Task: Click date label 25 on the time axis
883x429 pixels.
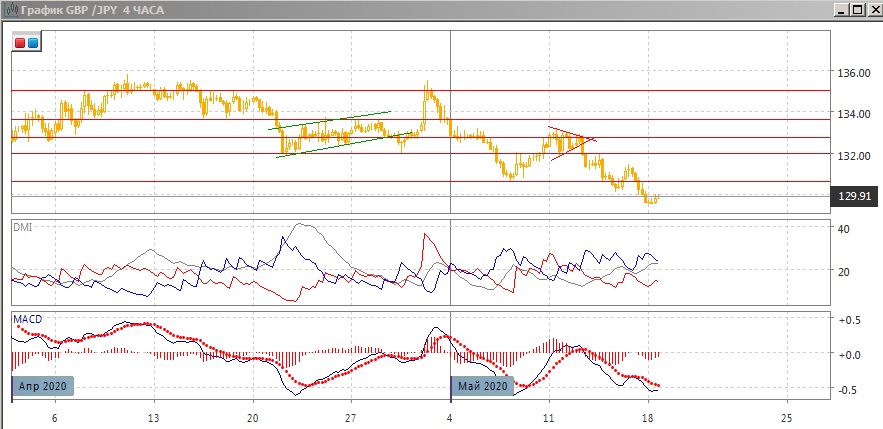Action: tap(786, 417)
